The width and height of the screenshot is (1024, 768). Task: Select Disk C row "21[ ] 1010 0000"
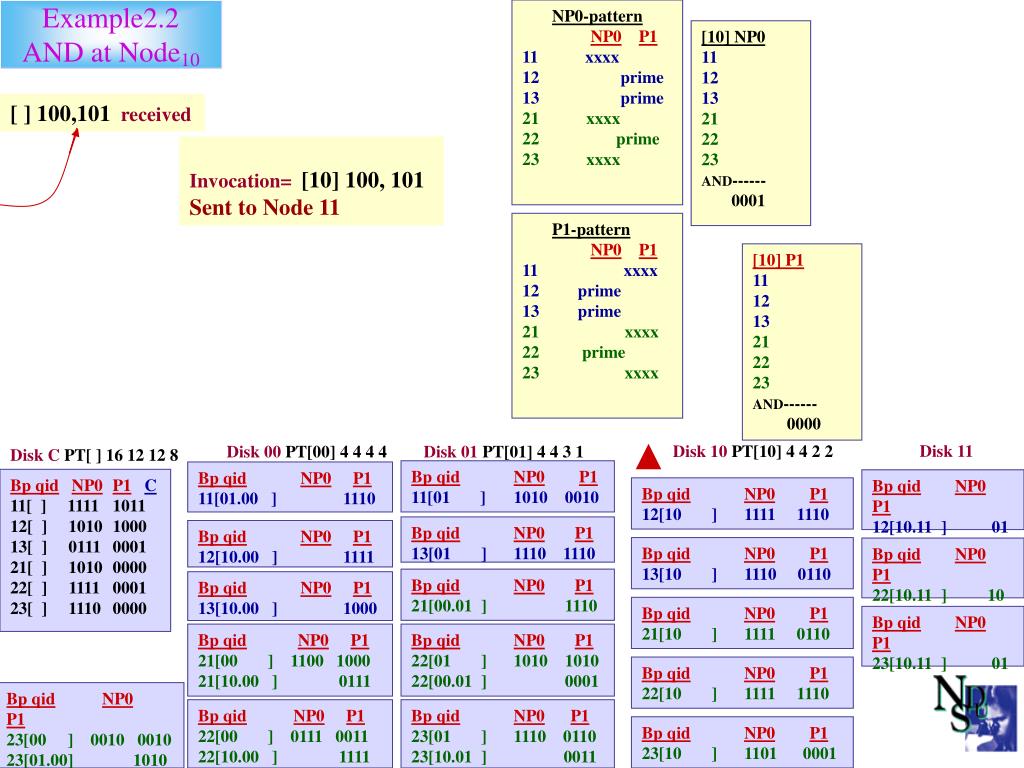pos(78,568)
